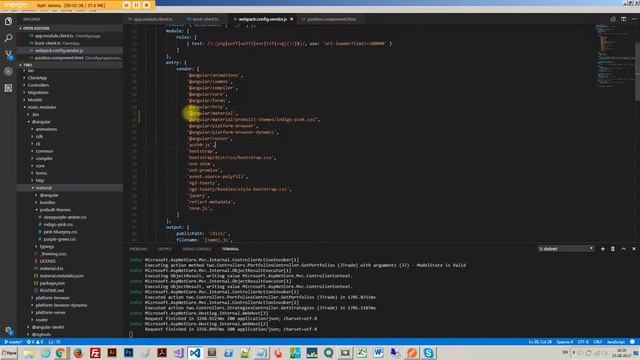Open purple-green.css in explorer
This screenshot has height=360, width=640.
(x=60, y=239)
